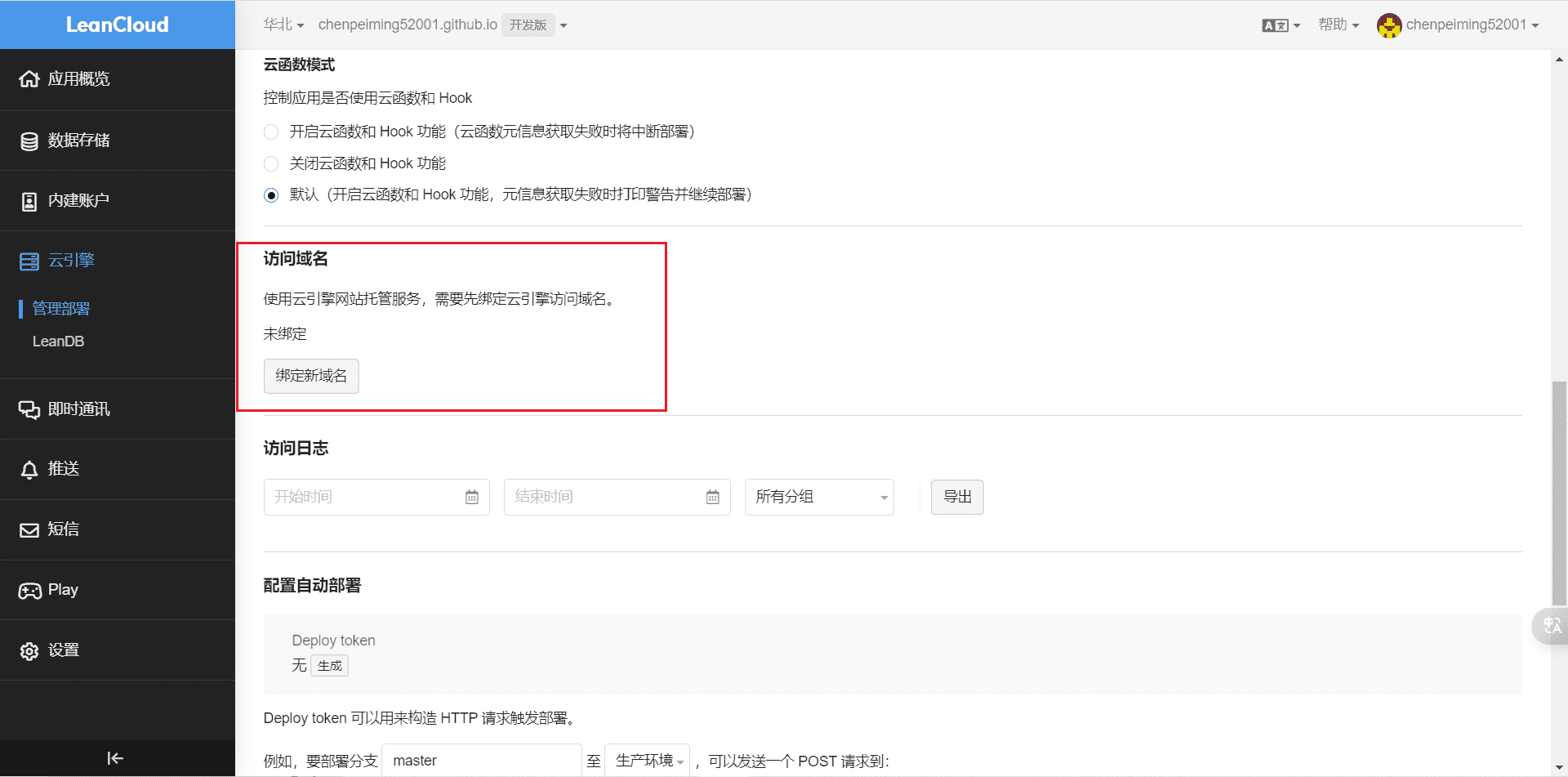Open the 生产环境 environment dropdown

click(647, 761)
